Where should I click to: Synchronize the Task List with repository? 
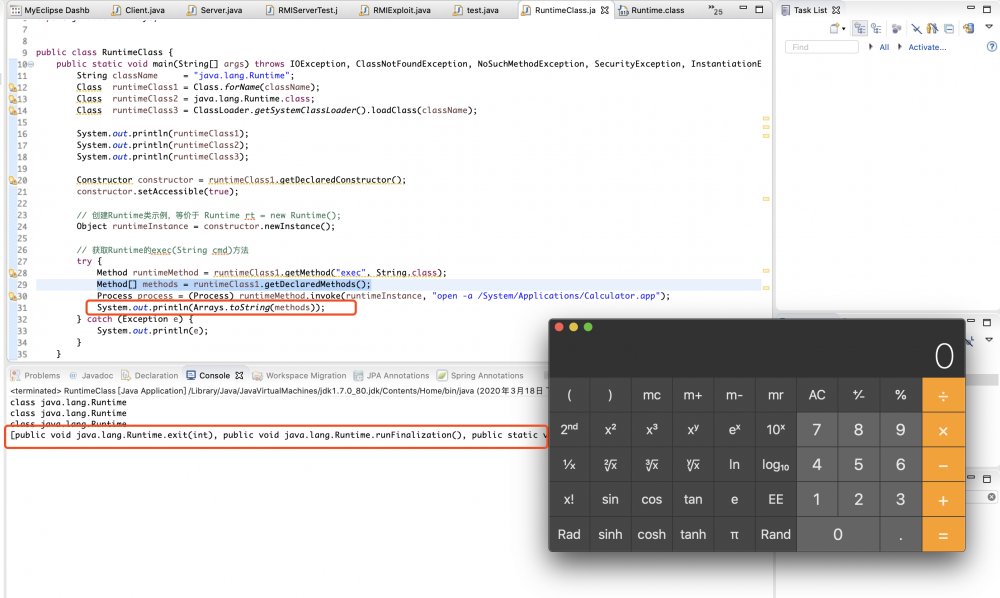pyautogui.click(x=968, y=28)
